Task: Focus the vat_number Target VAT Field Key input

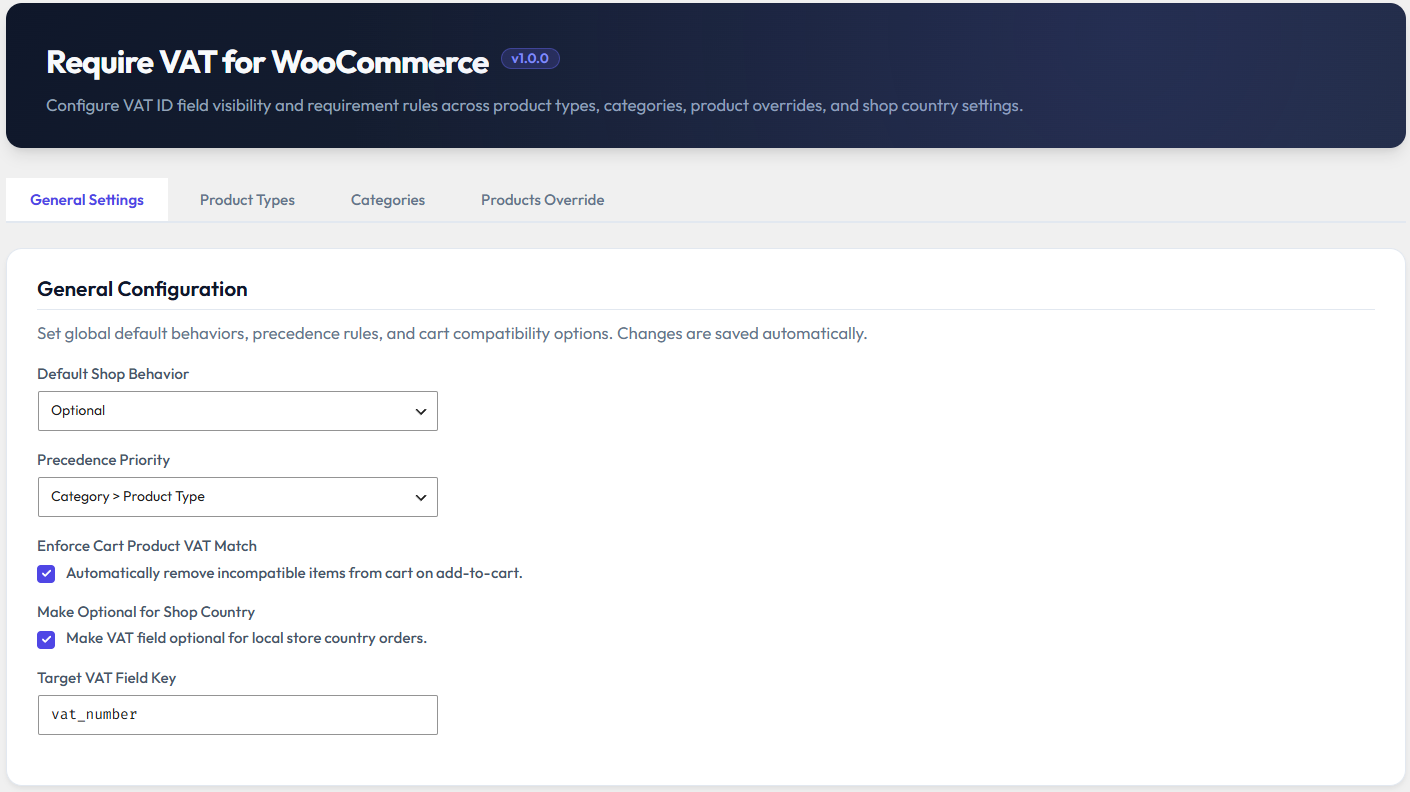Action: point(238,715)
